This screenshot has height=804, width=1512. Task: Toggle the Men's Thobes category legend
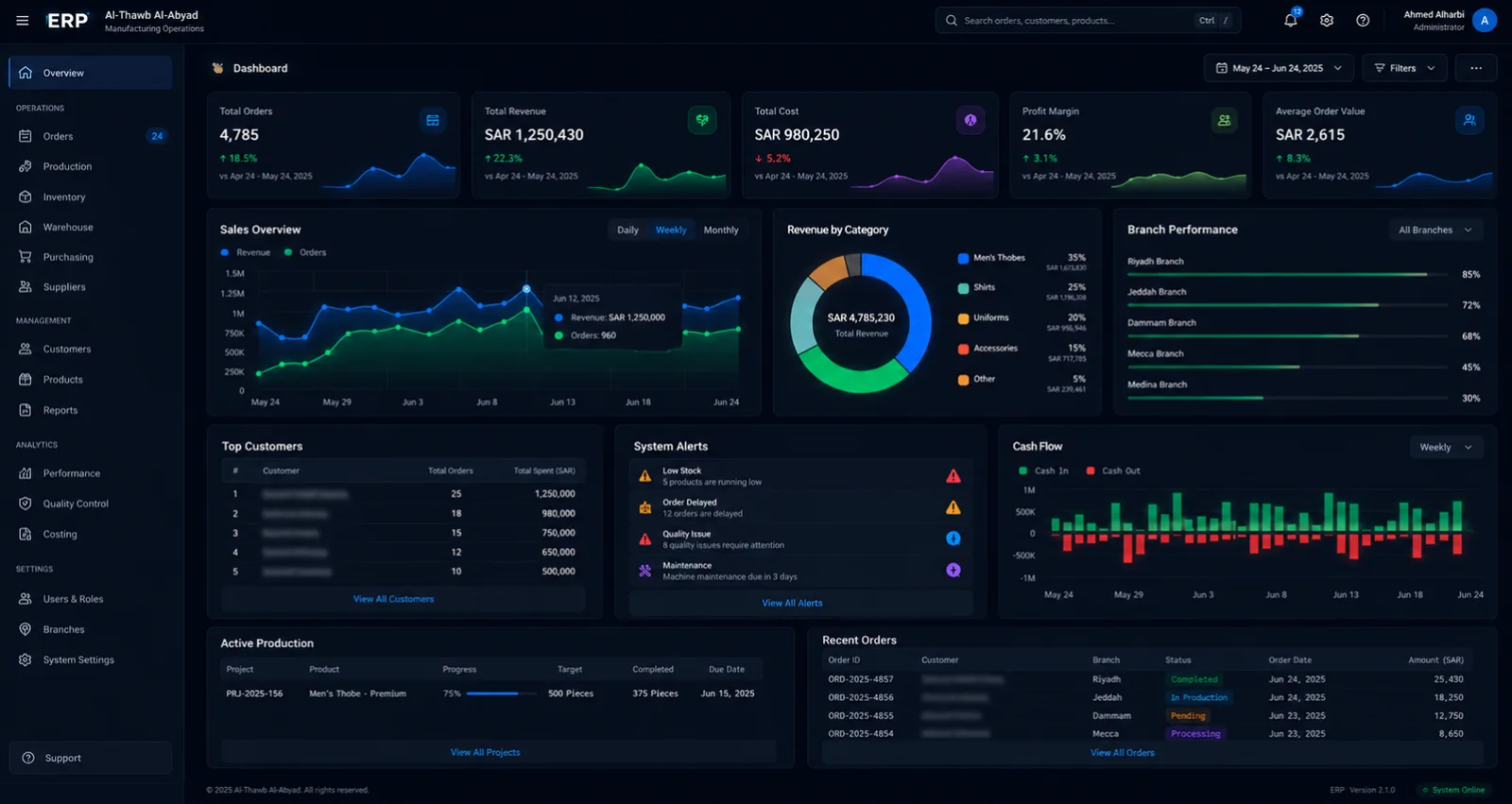pos(991,258)
